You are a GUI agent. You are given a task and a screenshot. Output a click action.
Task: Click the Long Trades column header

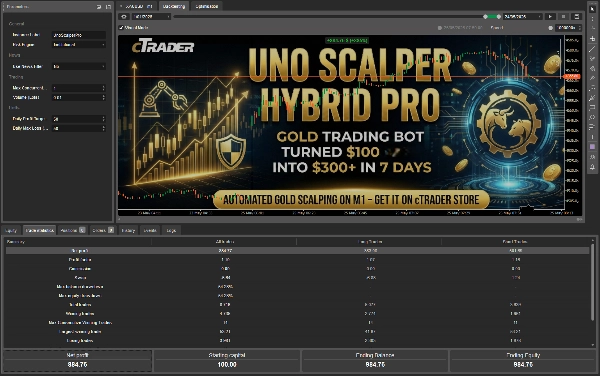pos(370,242)
